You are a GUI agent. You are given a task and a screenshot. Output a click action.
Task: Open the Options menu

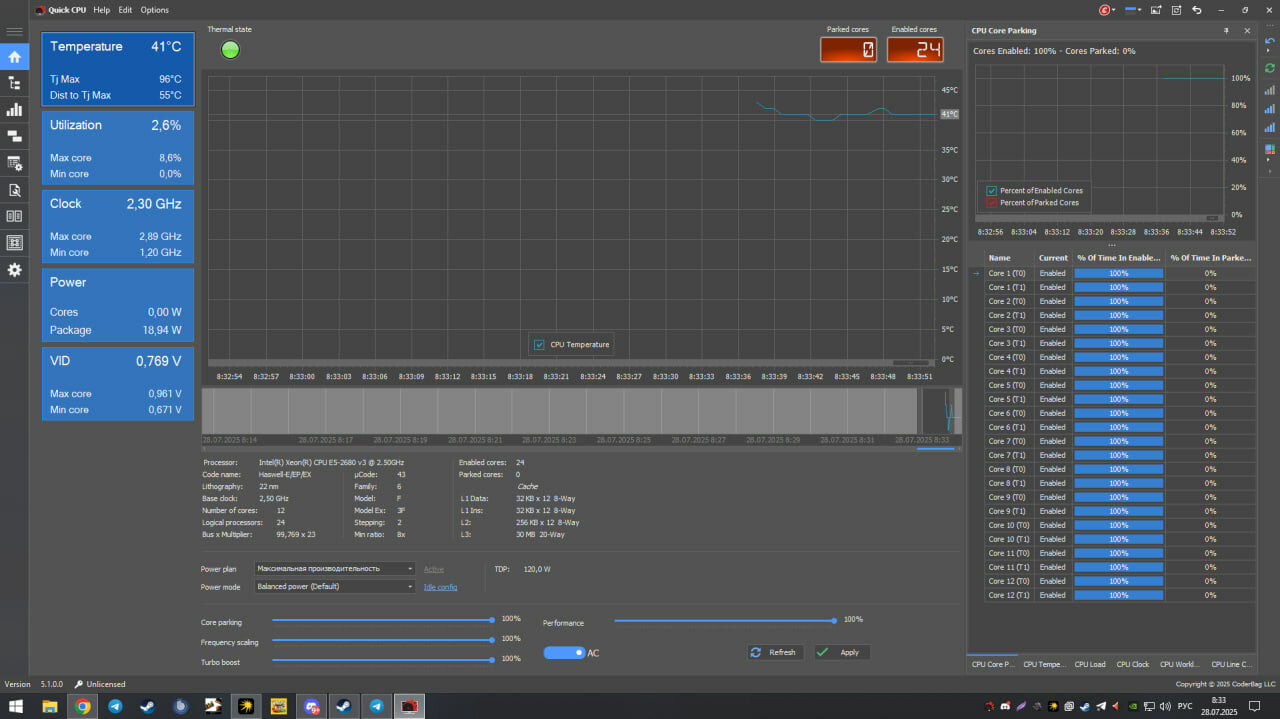(x=155, y=10)
